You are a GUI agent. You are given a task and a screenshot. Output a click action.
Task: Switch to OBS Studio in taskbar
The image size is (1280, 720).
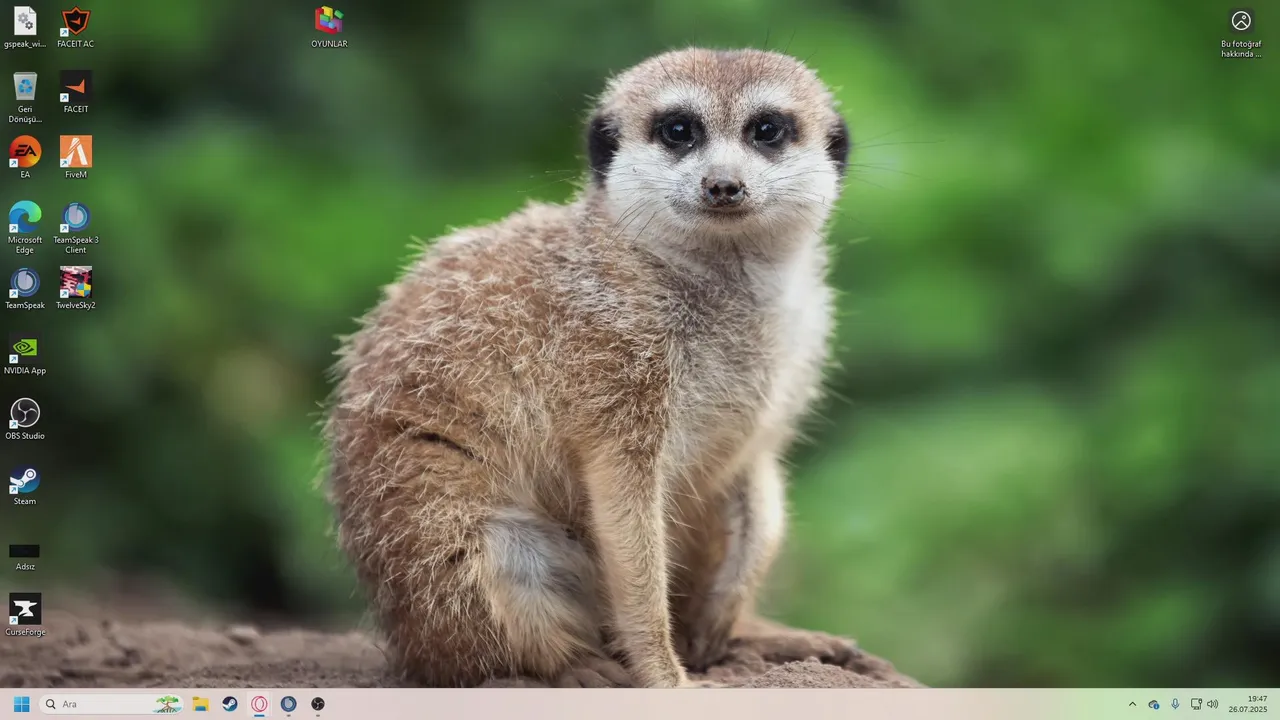318,704
